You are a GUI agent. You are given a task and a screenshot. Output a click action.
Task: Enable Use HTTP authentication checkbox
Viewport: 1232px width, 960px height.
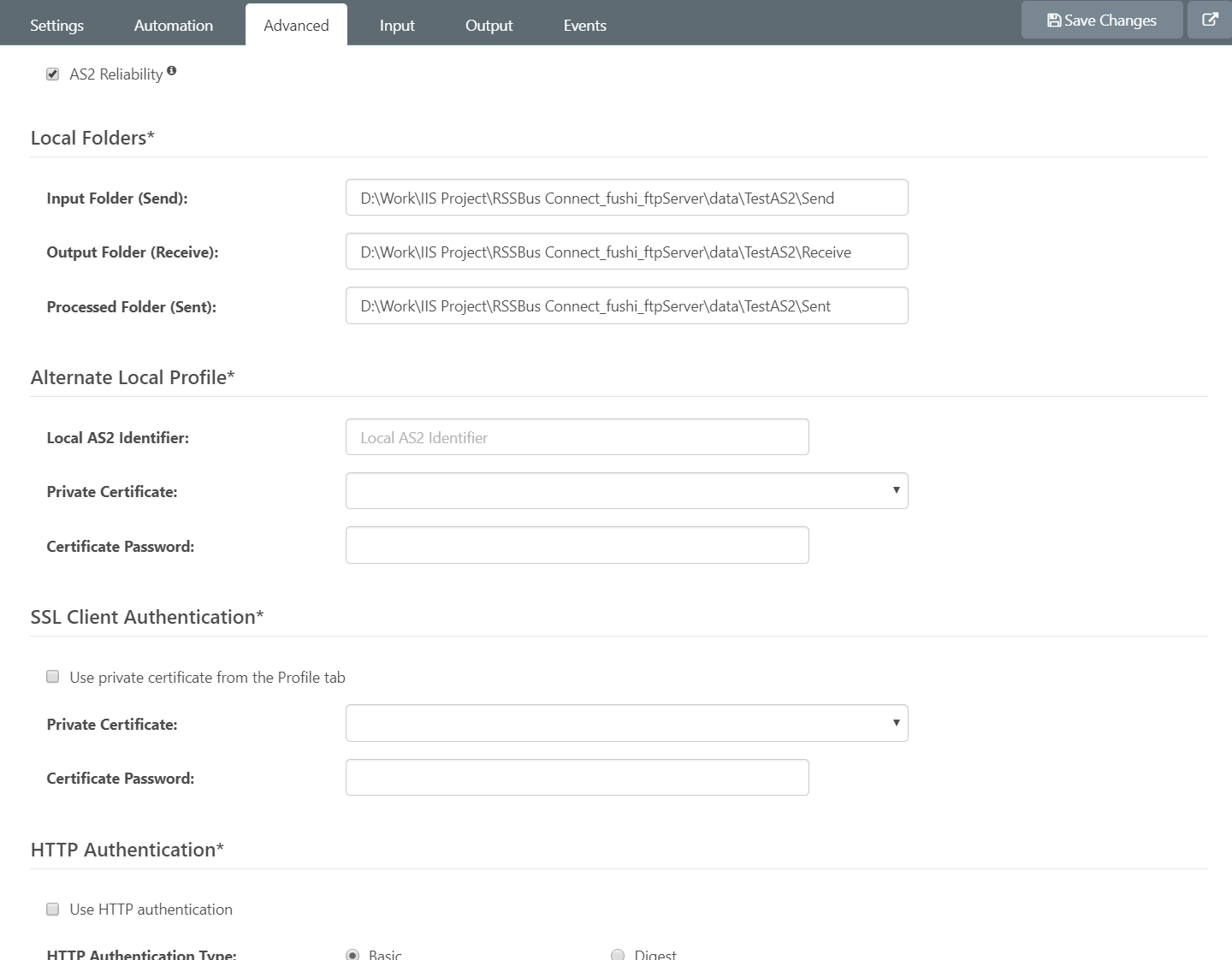53,909
